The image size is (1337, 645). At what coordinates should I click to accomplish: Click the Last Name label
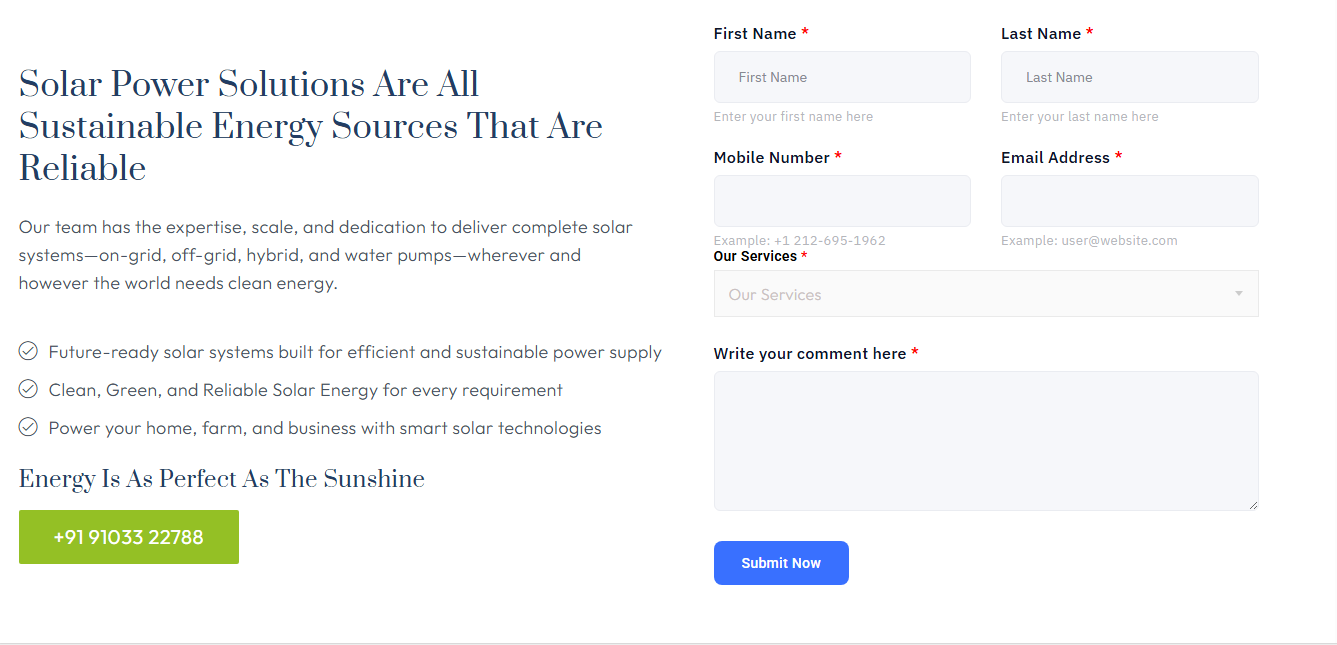click(1040, 34)
